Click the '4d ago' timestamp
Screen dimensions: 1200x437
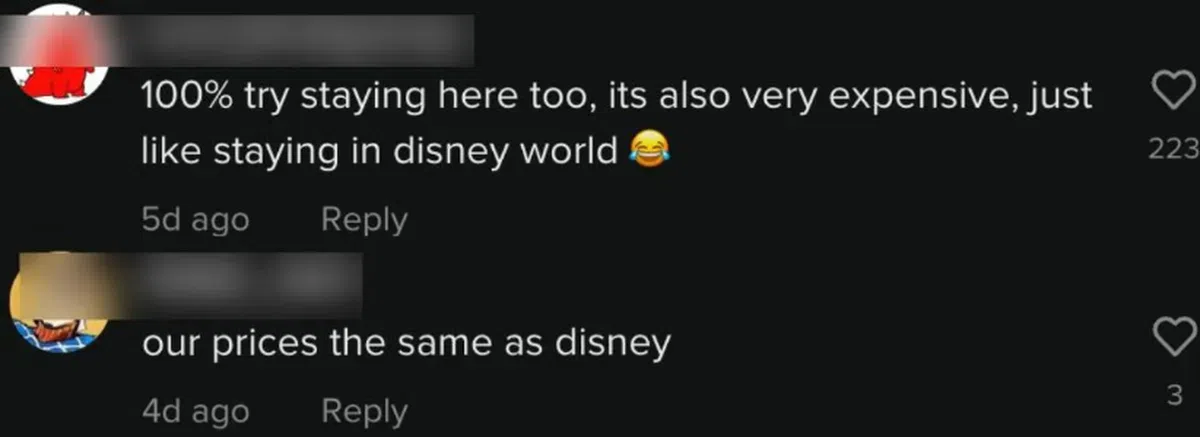(195, 410)
